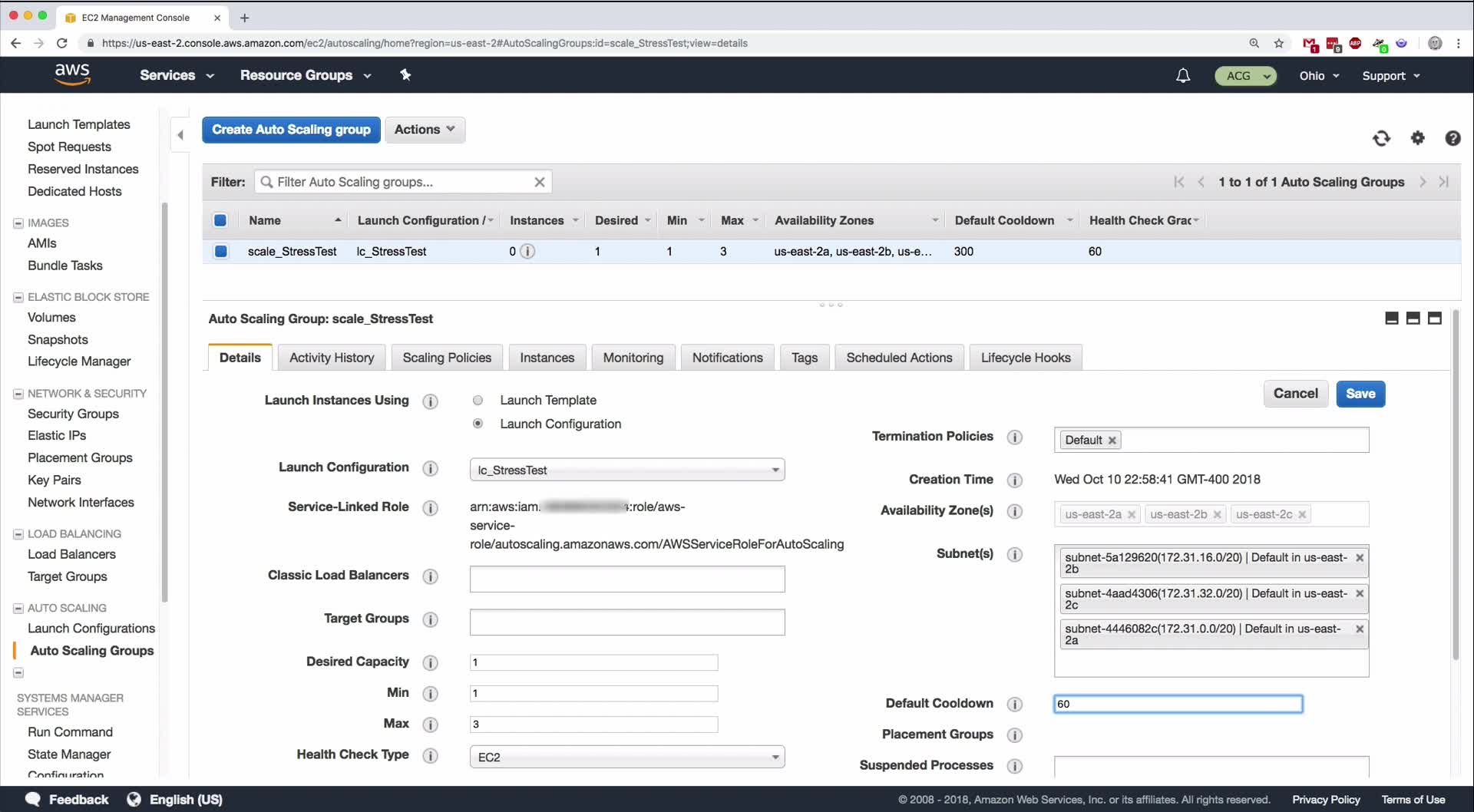
Task: Collapse the Elastic Block Store section
Action: coord(18,297)
